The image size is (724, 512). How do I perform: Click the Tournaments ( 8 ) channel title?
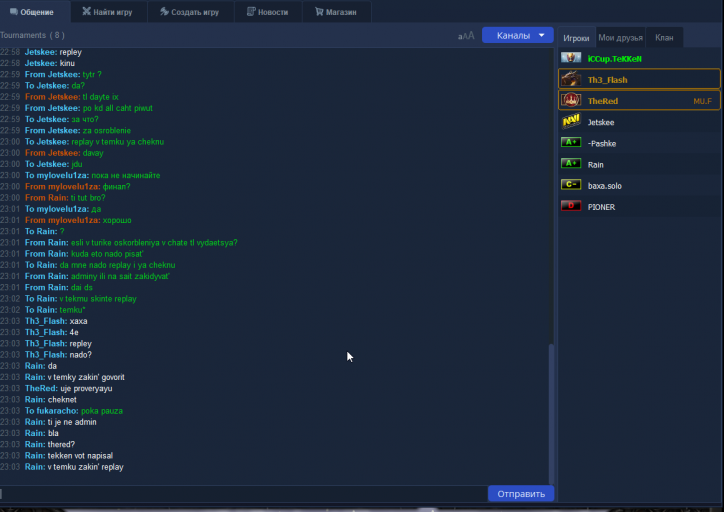point(32,35)
